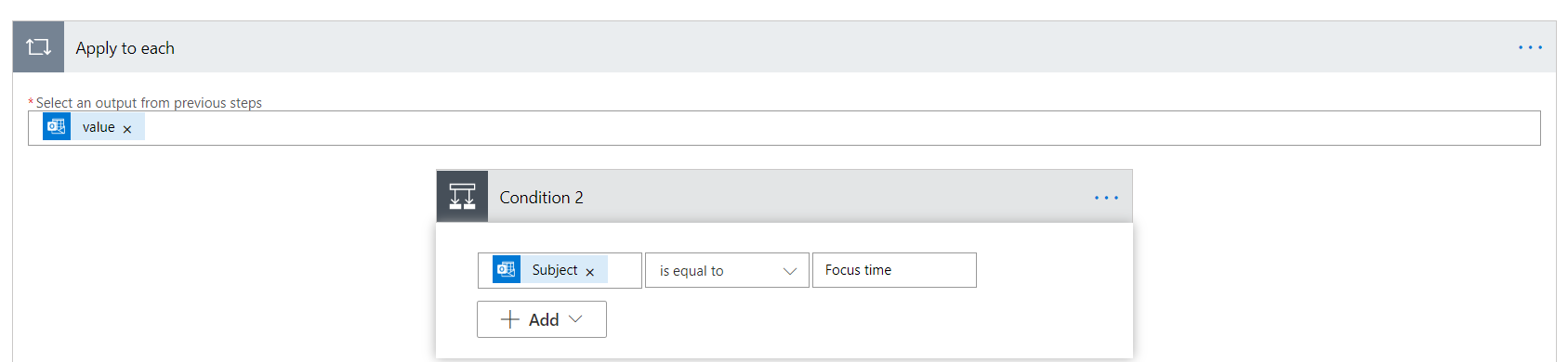1568x362 pixels.
Task: Click the Add button label
Action: click(544, 320)
